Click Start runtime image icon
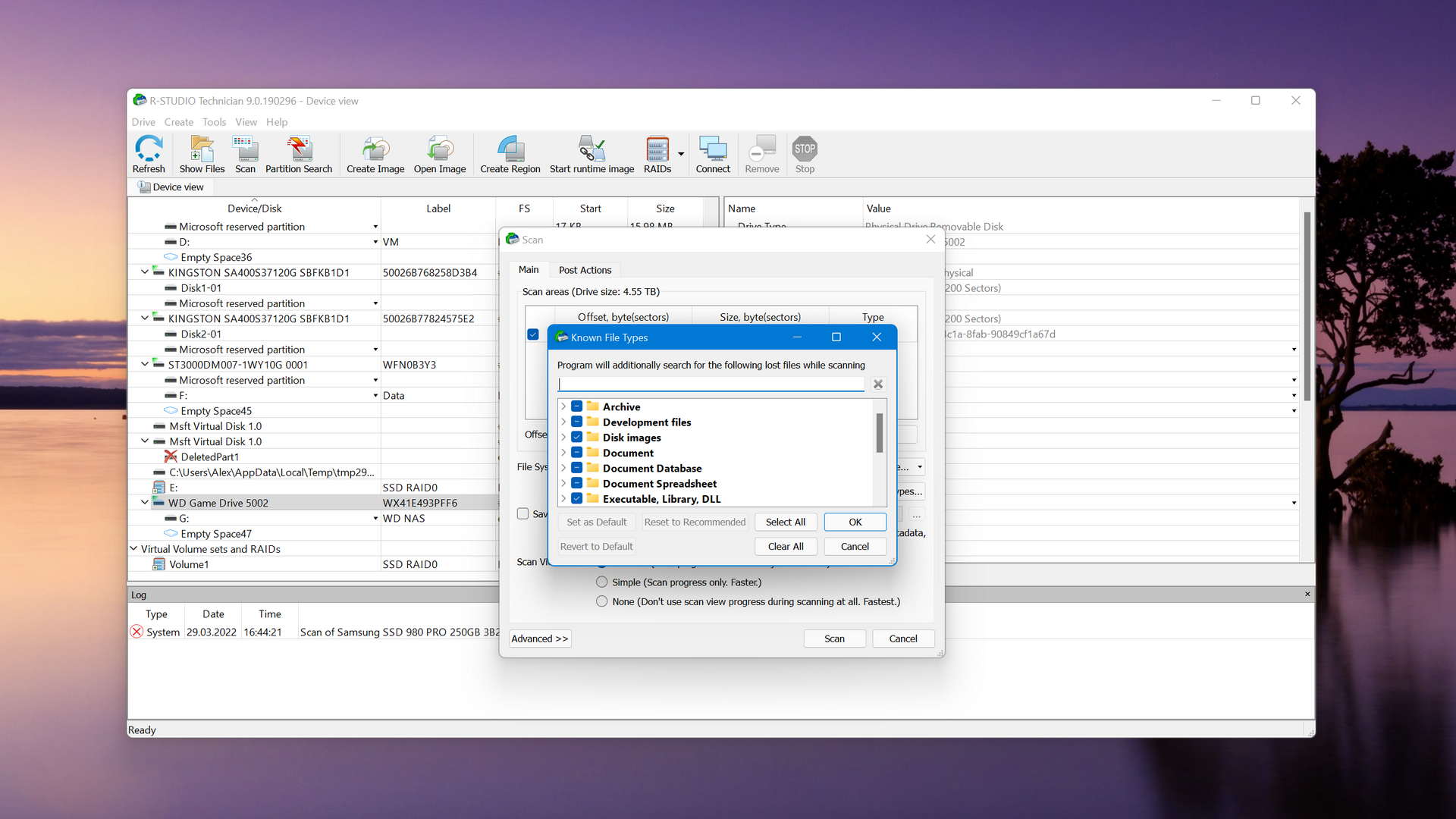Screen dimensions: 1456x819 coord(591,155)
